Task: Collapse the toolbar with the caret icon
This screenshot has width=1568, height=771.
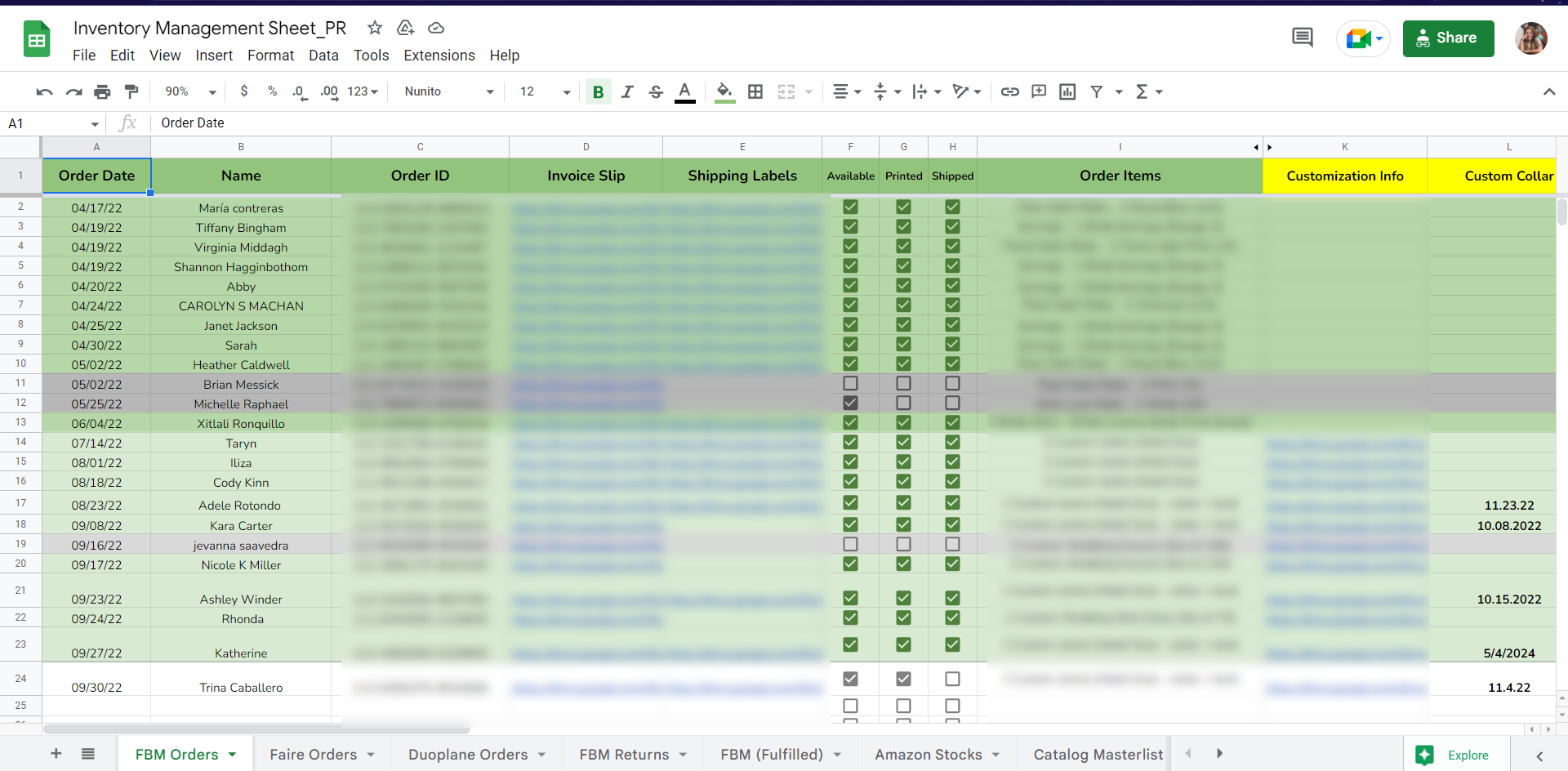Action: pyautogui.click(x=1549, y=91)
